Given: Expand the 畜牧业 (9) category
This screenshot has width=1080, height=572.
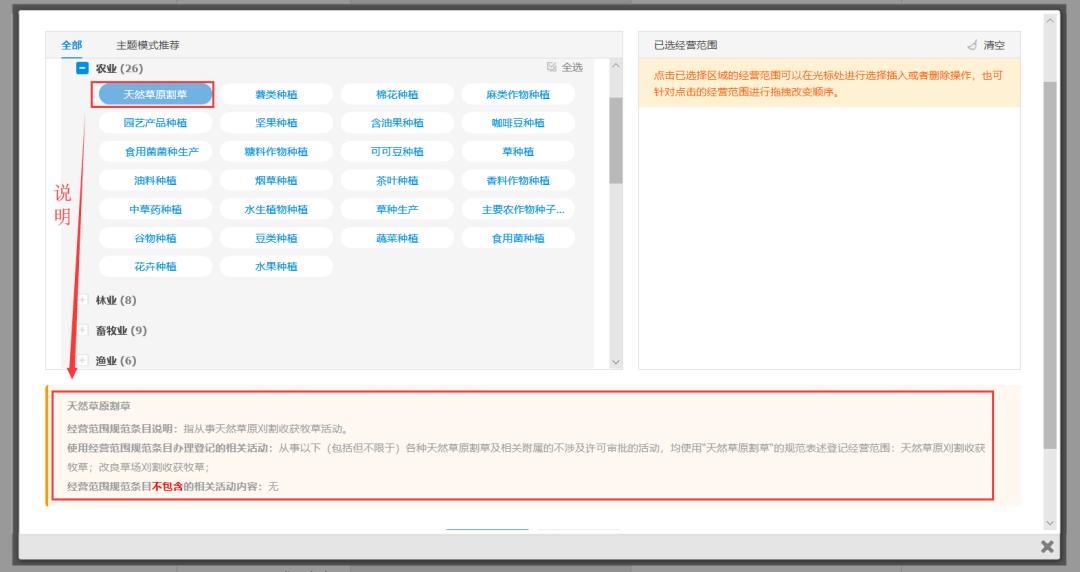Looking at the screenshot, I should tap(83, 330).
